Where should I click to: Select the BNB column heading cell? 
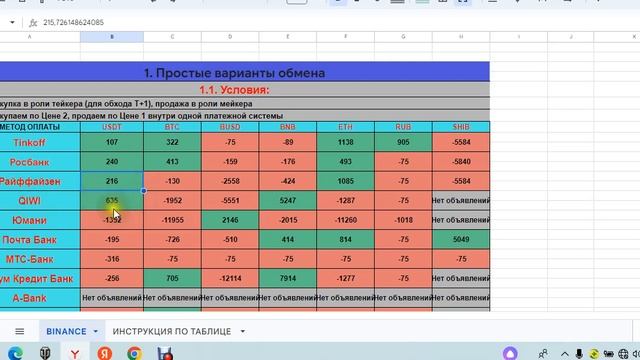288,127
